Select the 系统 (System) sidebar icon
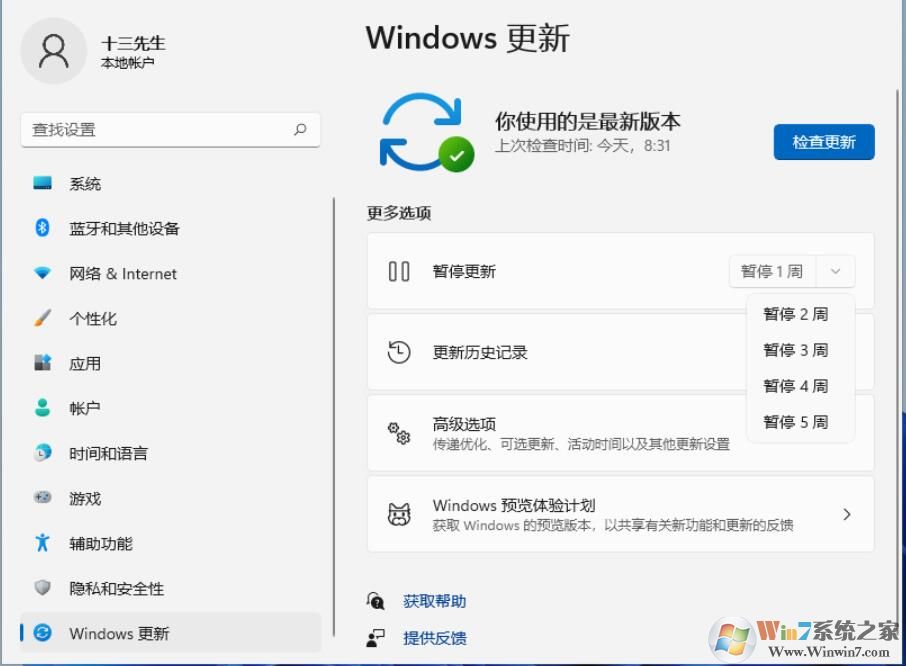The width and height of the screenshot is (906, 666). pyautogui.click(x=42, y=183)
